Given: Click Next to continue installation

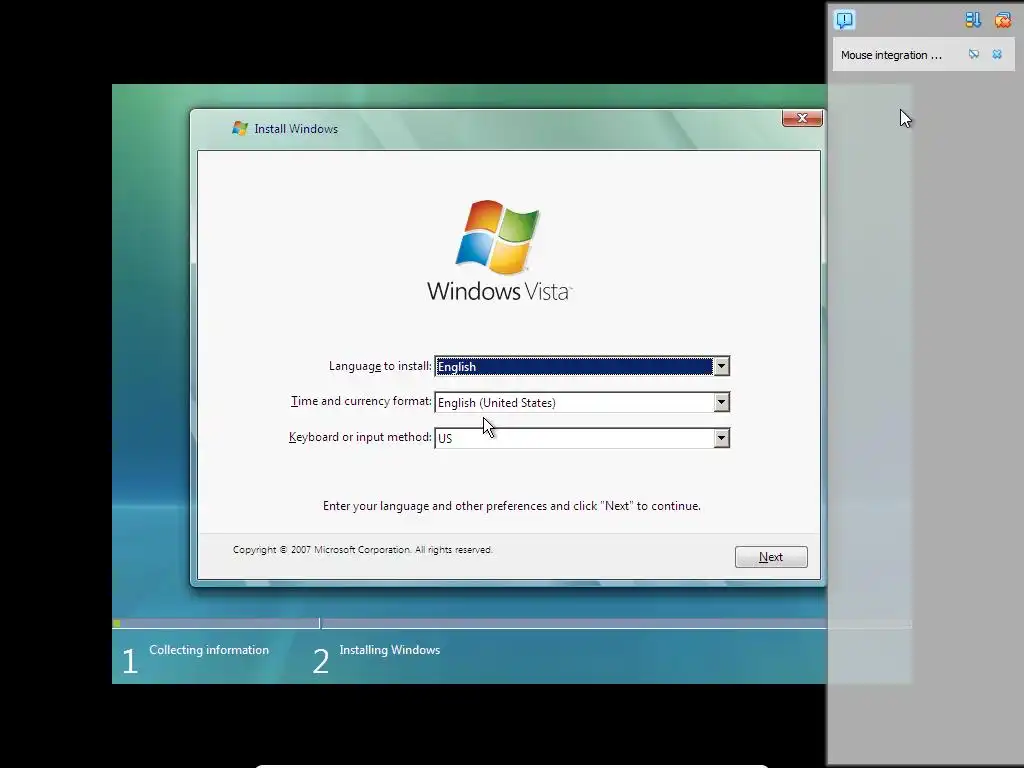Looking at the screenshot, I should (x=771, y=557).
